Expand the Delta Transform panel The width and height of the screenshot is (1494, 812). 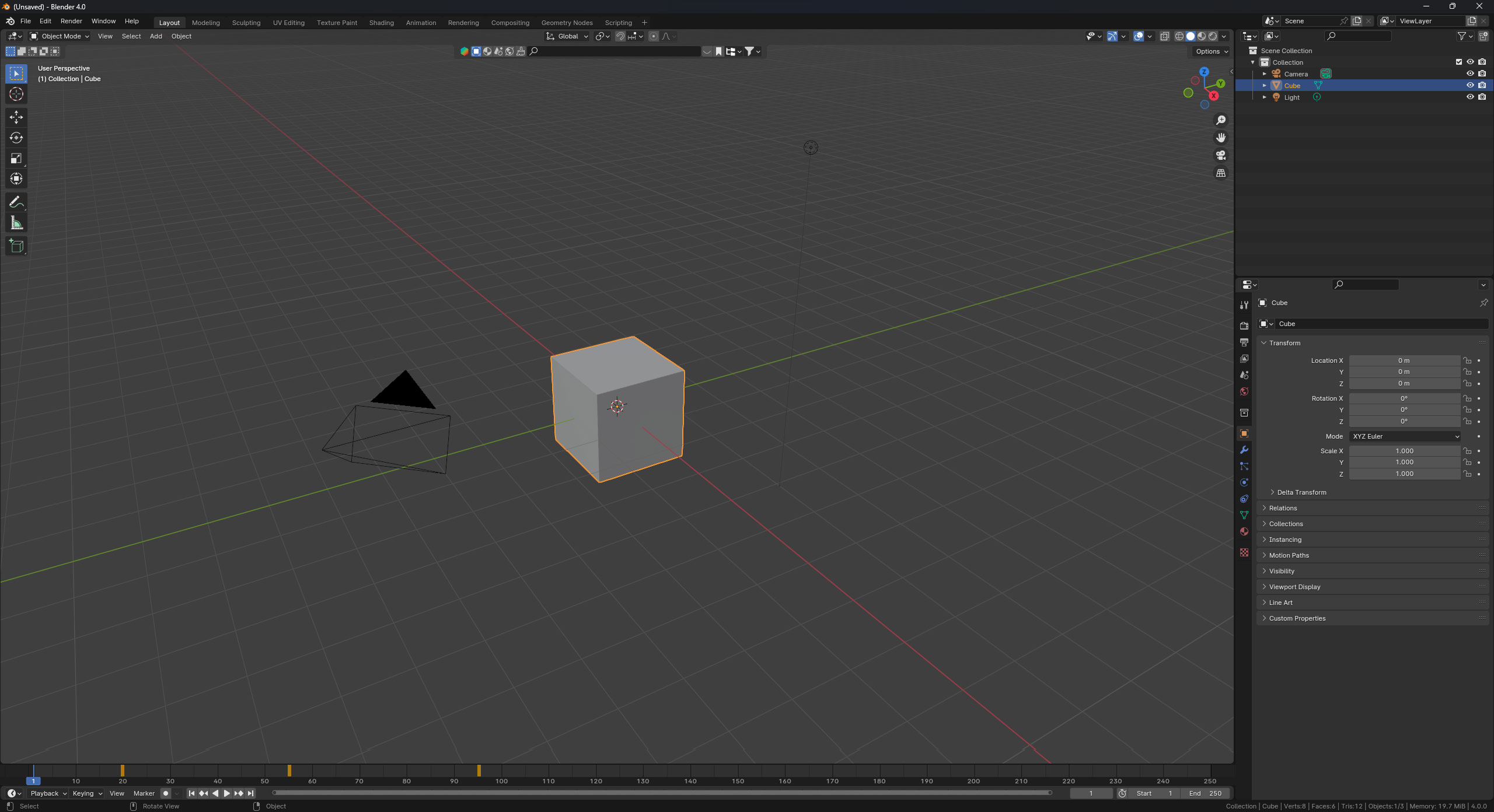click(1301, 492)
